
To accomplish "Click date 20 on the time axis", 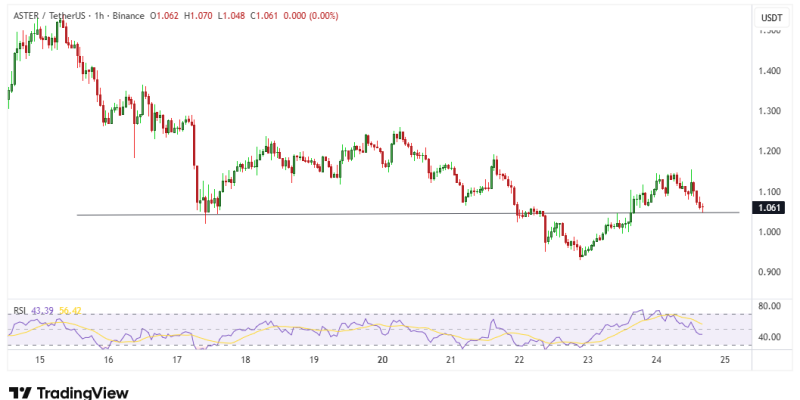I will [x=382, y=359].
